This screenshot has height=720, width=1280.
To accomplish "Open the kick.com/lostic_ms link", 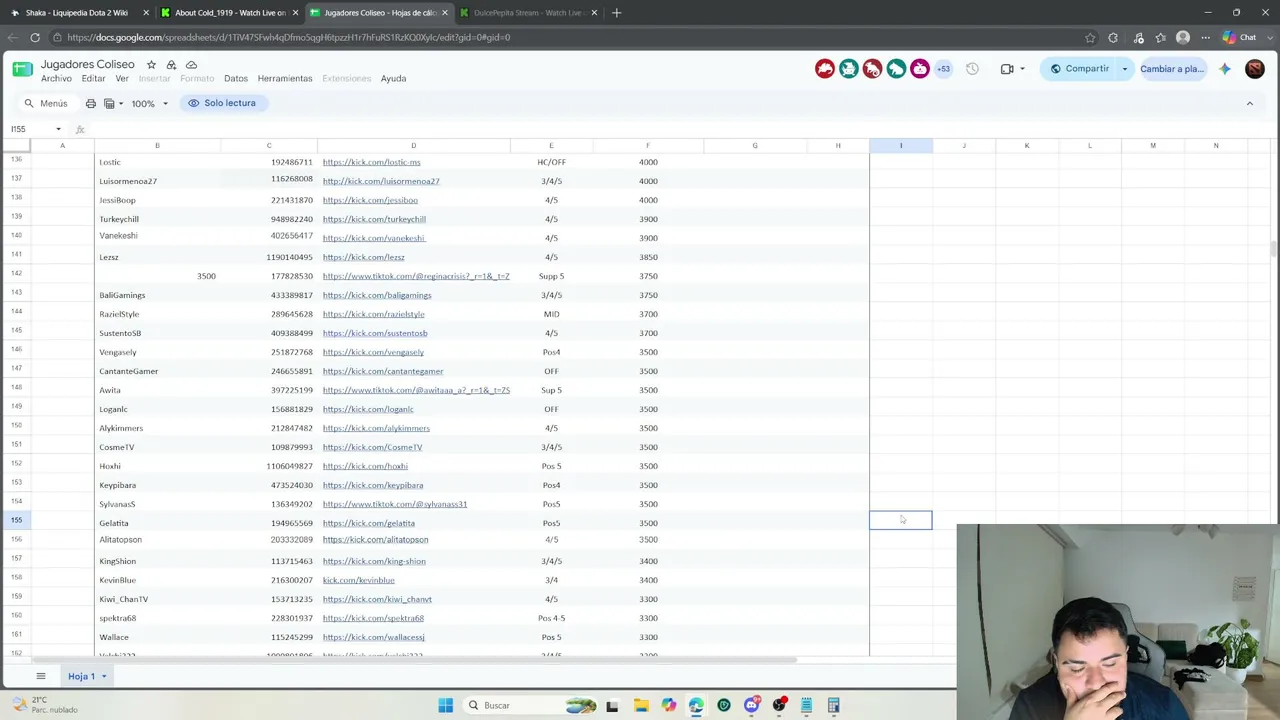I will pyautogui.click(x=371, y=162).
